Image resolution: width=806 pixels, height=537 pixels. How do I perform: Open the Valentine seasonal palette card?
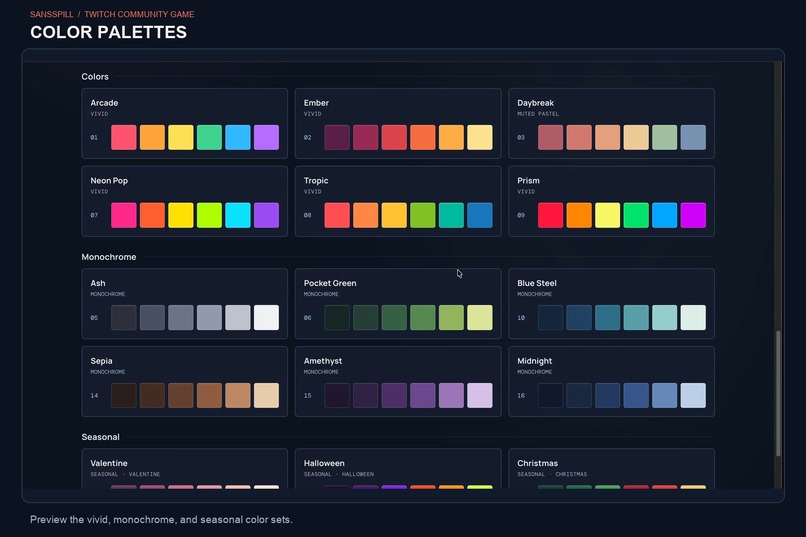[185, 469]
